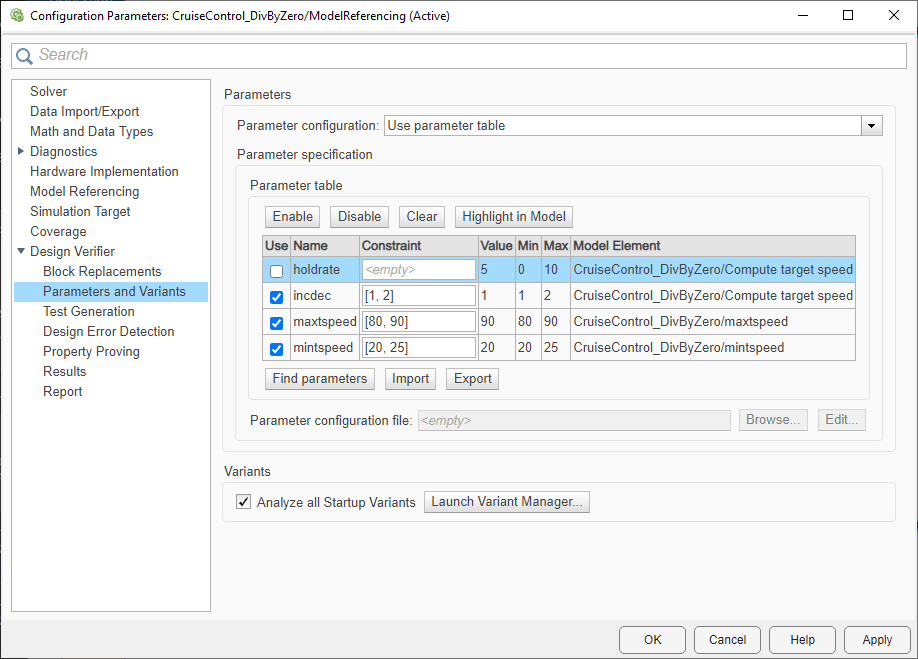918x659 pixels.
Task: Go to Math and Data Types
Action: (x=91, y=131)
